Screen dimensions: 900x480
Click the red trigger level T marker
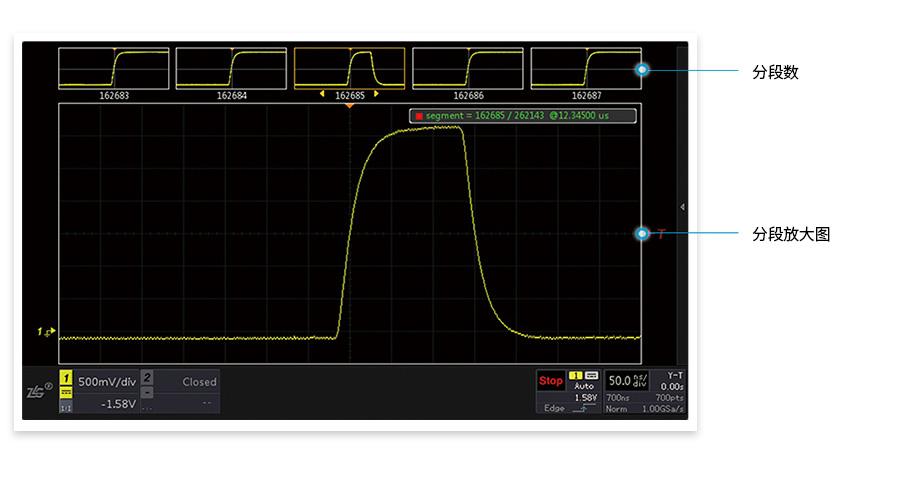tap(660, 234)
